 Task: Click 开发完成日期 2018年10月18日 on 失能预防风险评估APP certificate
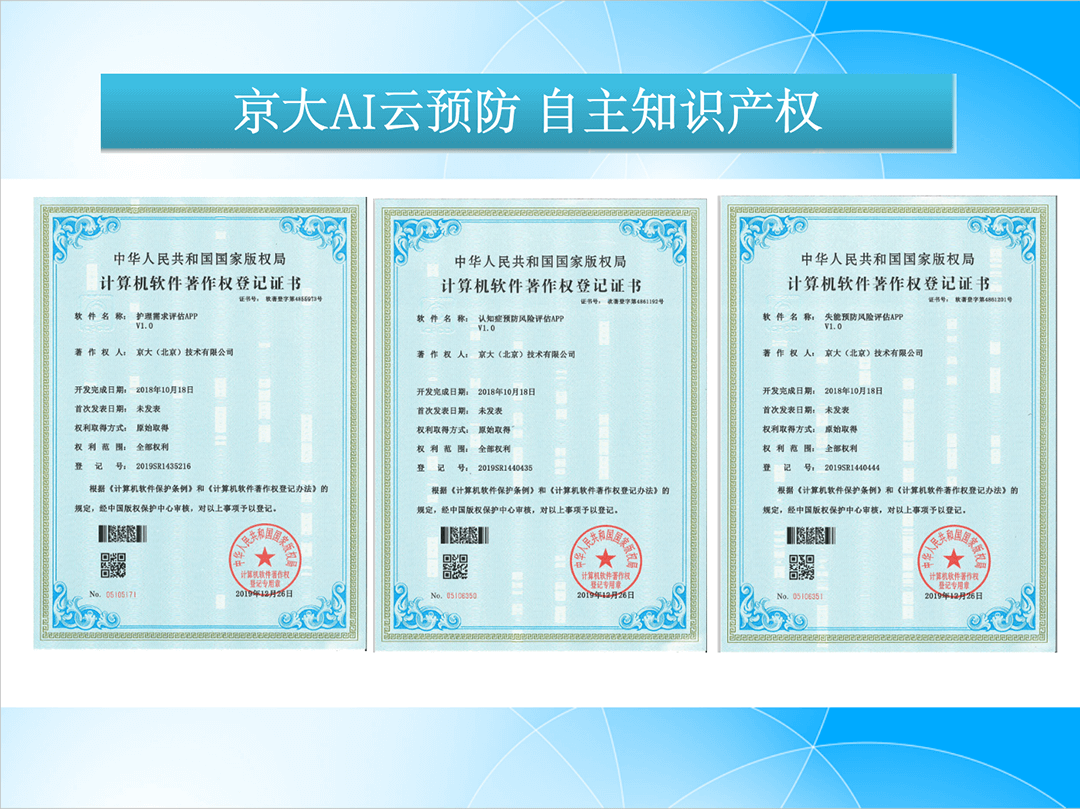(x=822, y=390)
